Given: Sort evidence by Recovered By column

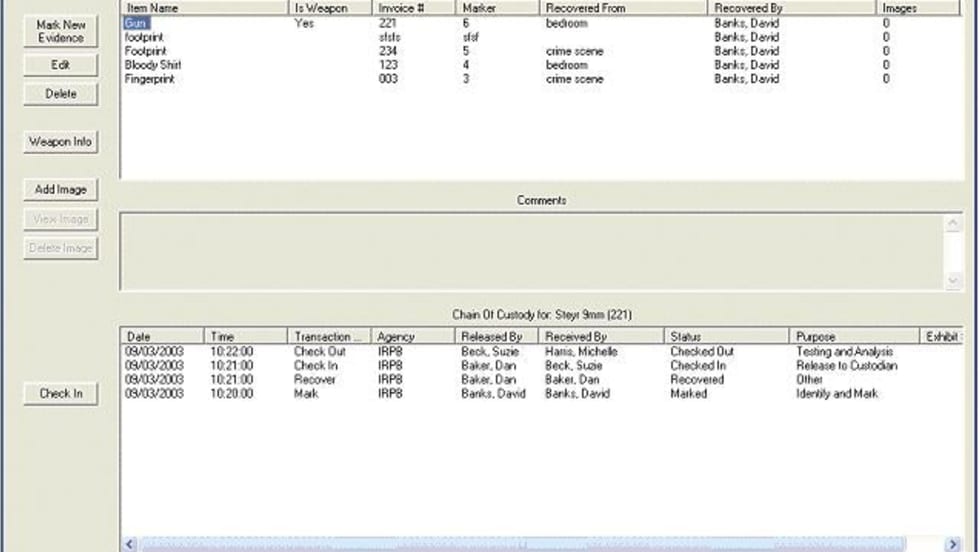Looking at the screenshot, I should (x=791, y=8).
